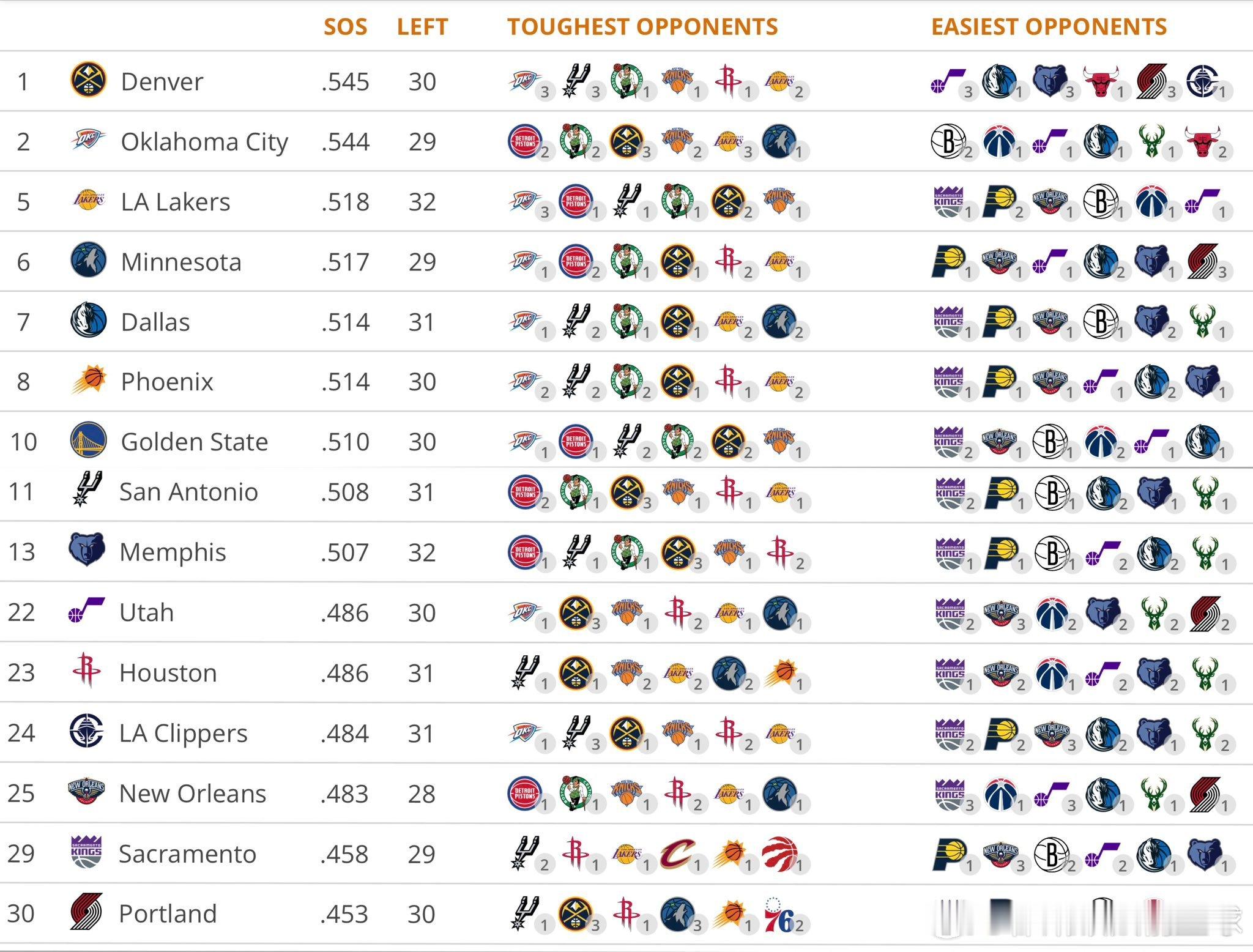The height and width of the screenshot is (952, 1253).
Task: Click the Timberwolves logo beside Minnesota team name
Action: point(88,260)
